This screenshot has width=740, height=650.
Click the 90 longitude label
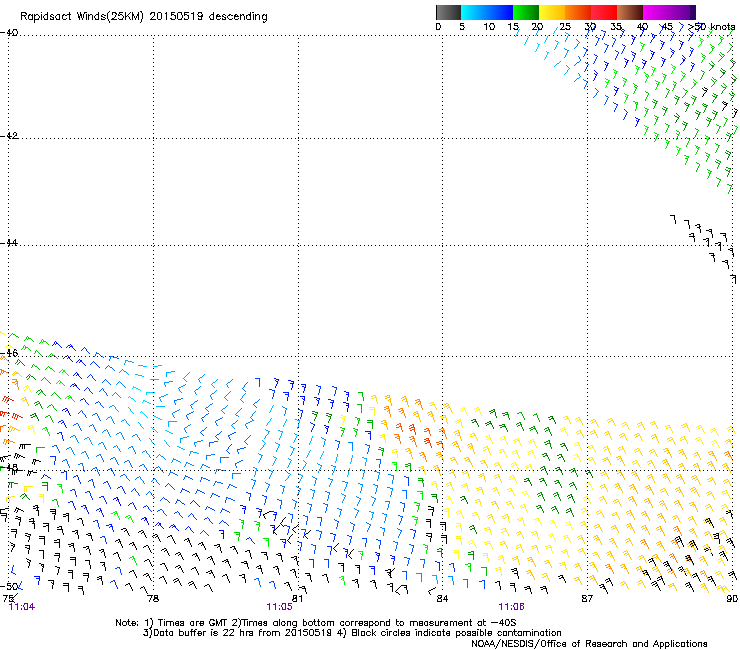point(732,599)
